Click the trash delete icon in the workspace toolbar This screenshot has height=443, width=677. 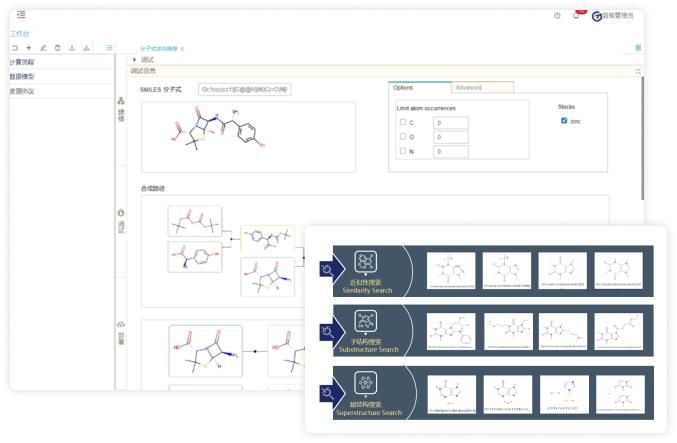click(x=57, y=47)
